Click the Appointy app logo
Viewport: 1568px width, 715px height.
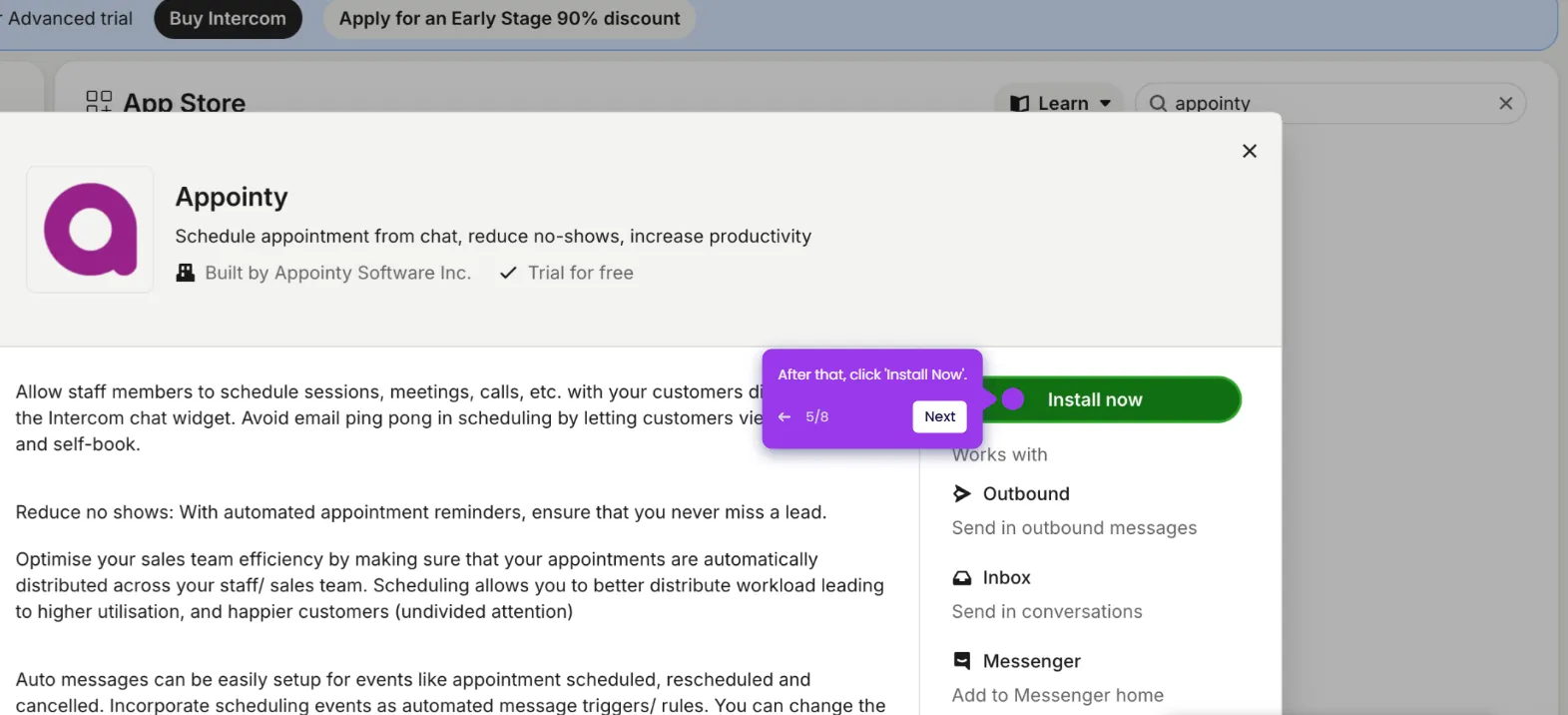pos(90,230)
